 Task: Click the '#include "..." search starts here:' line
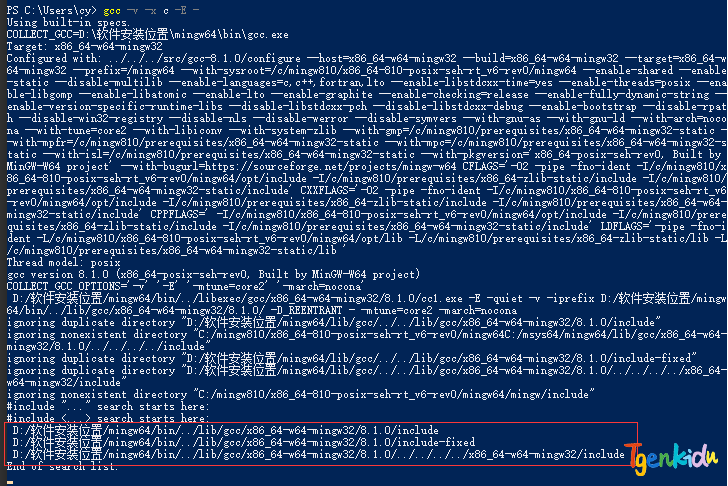click(x=108, y=406)
